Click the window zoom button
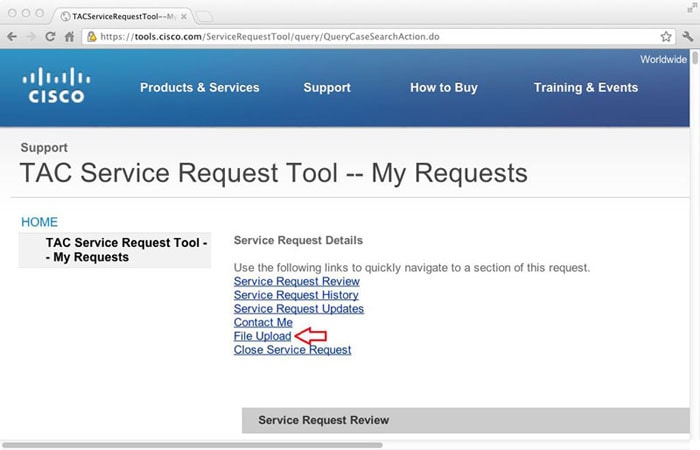Viewport: 700px width, 450px height. pyautogui.click(x=40, y=13)
